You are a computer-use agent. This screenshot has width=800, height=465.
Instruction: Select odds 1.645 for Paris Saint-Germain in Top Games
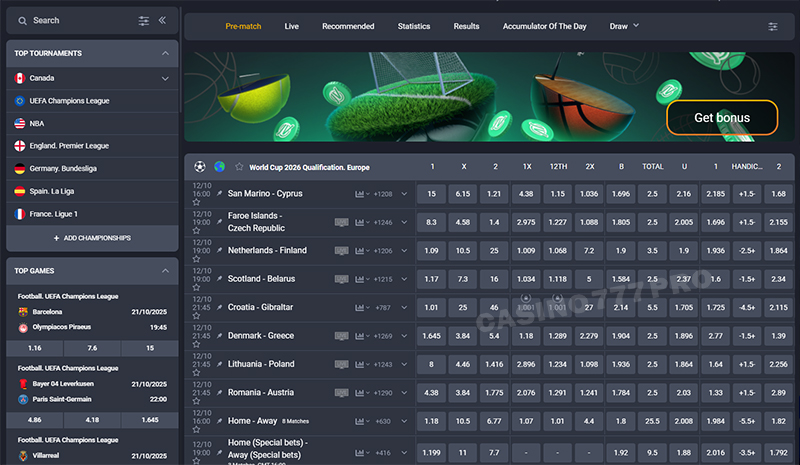(150, 420)
